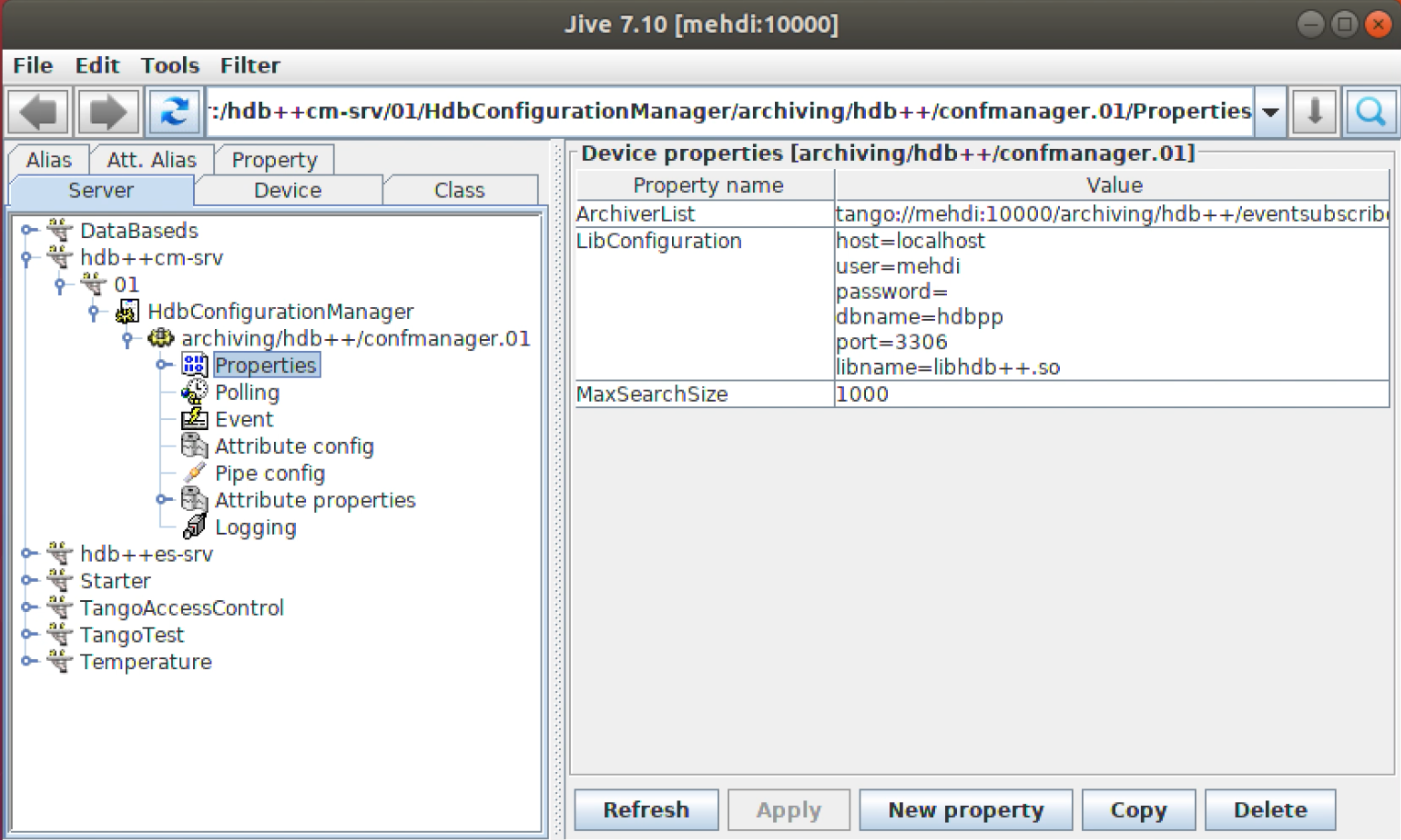Click the MaxSearchSize value 1000
The image size is (1401, 840).
1111,394
